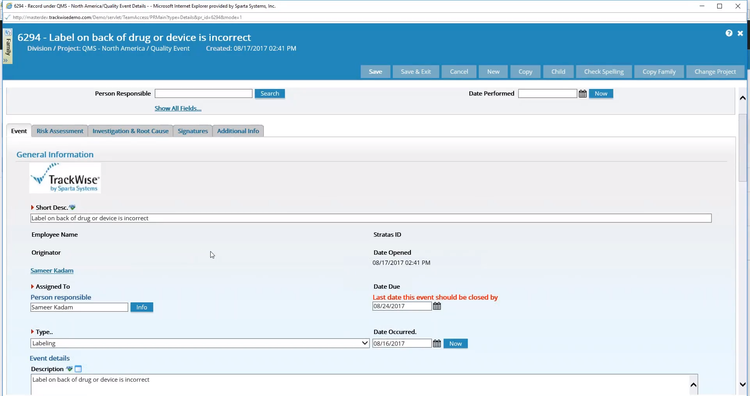Click the Copy Family button
Image resolution: width=750 pixels, height=396 pixels.
click(659, 72)
